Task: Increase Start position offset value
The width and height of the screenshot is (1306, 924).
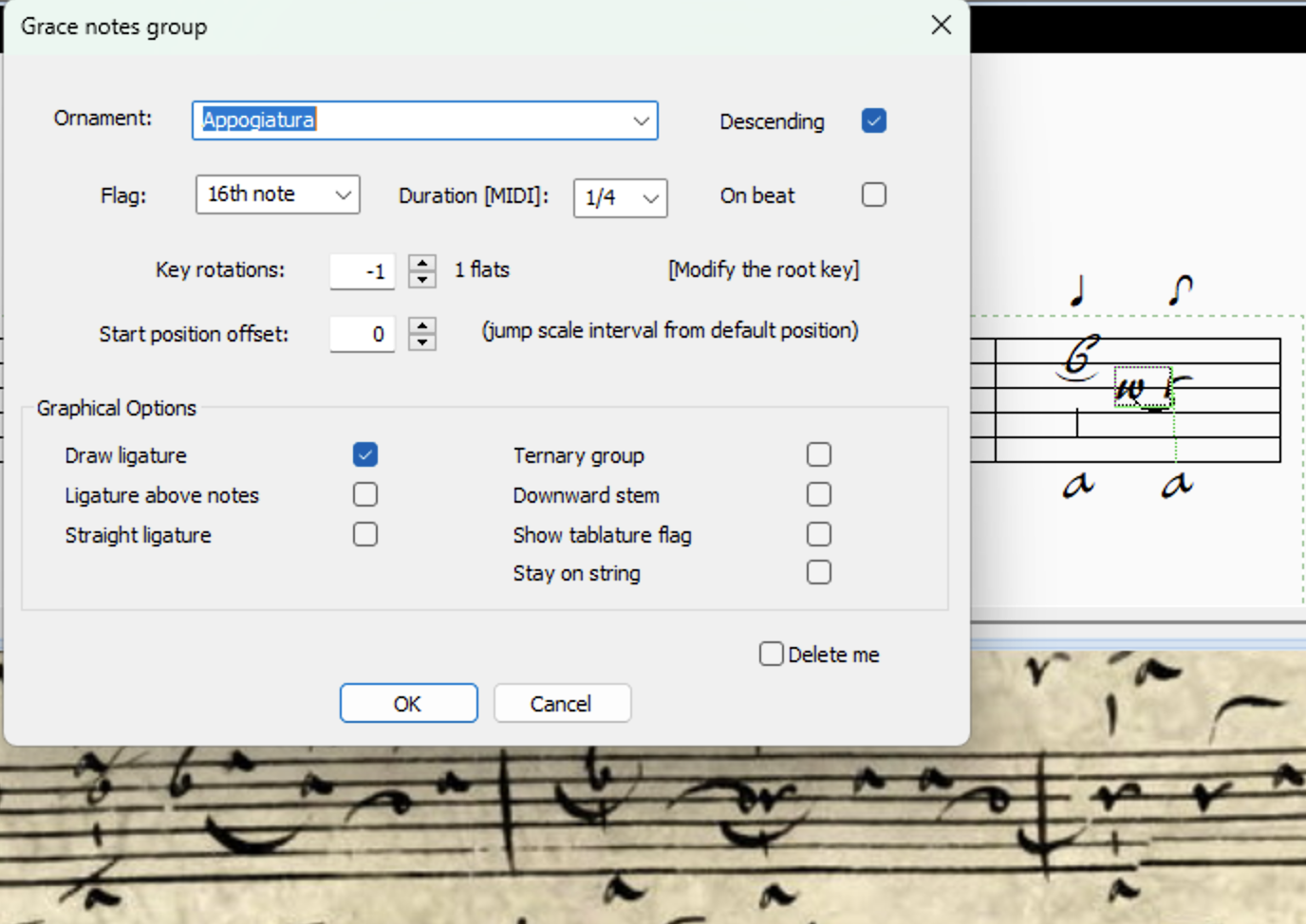Action: coord(422,325)
